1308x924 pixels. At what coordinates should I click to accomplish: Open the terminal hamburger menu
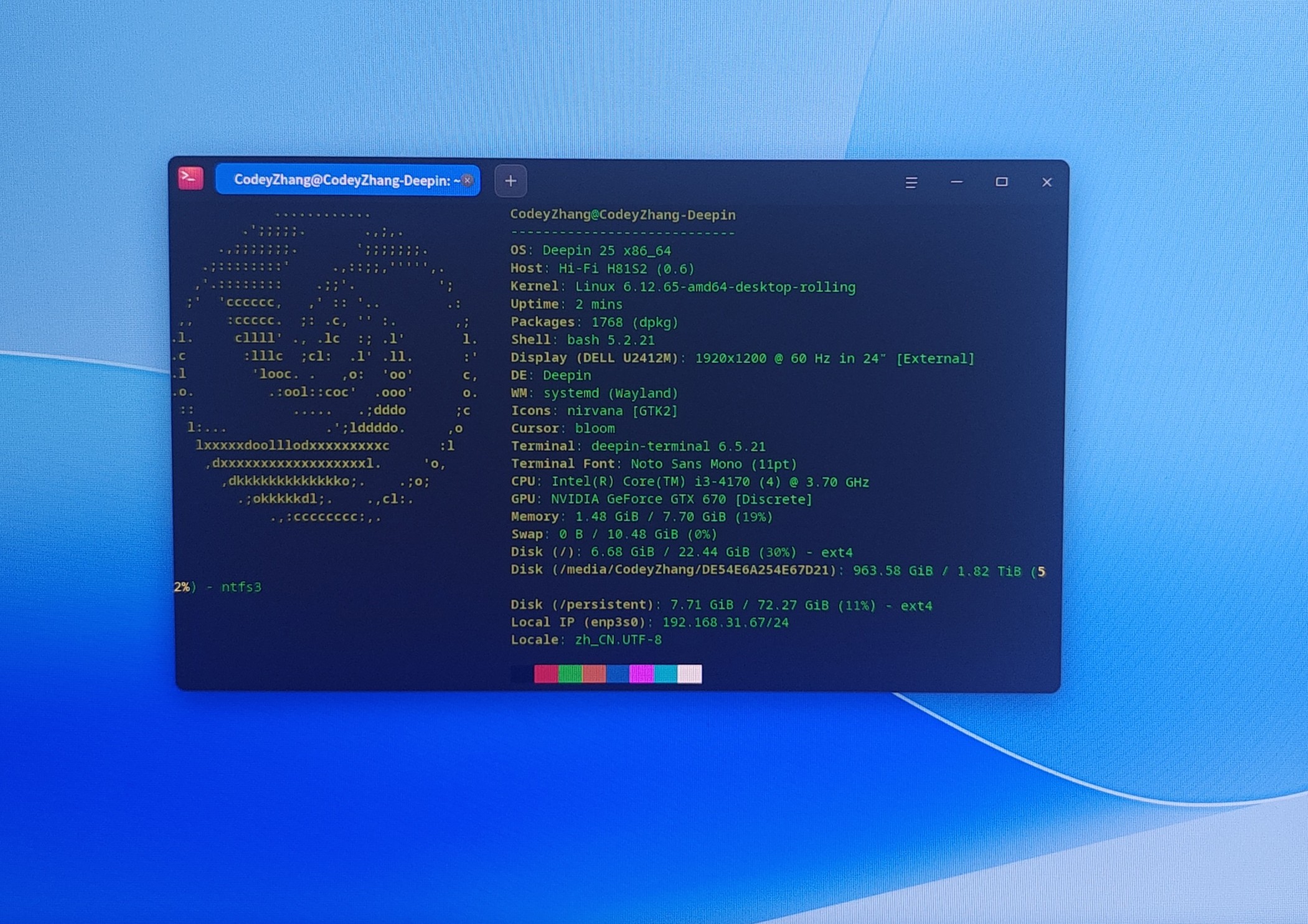point(911,182)
